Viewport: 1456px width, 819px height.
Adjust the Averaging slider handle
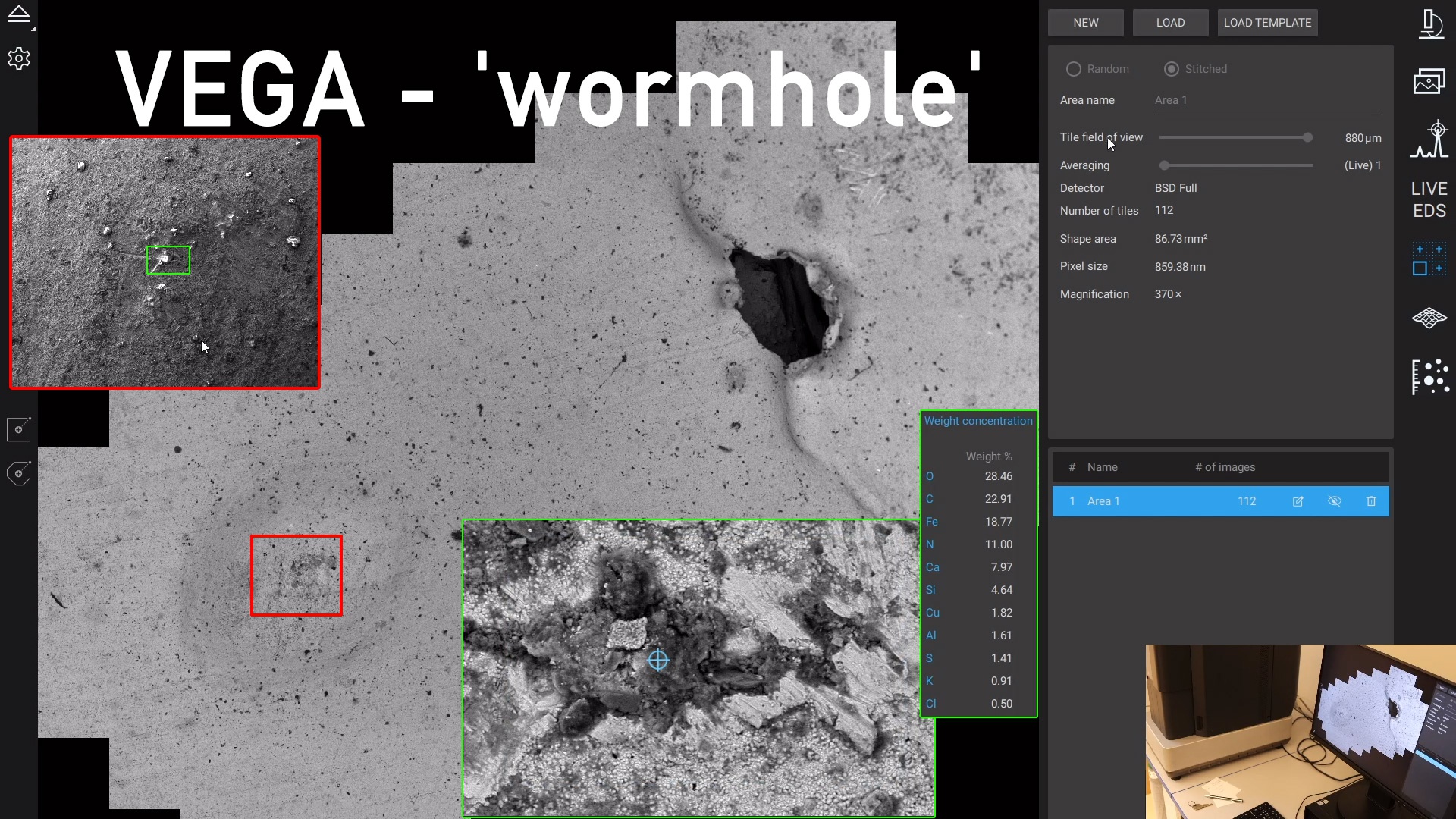1165,165
